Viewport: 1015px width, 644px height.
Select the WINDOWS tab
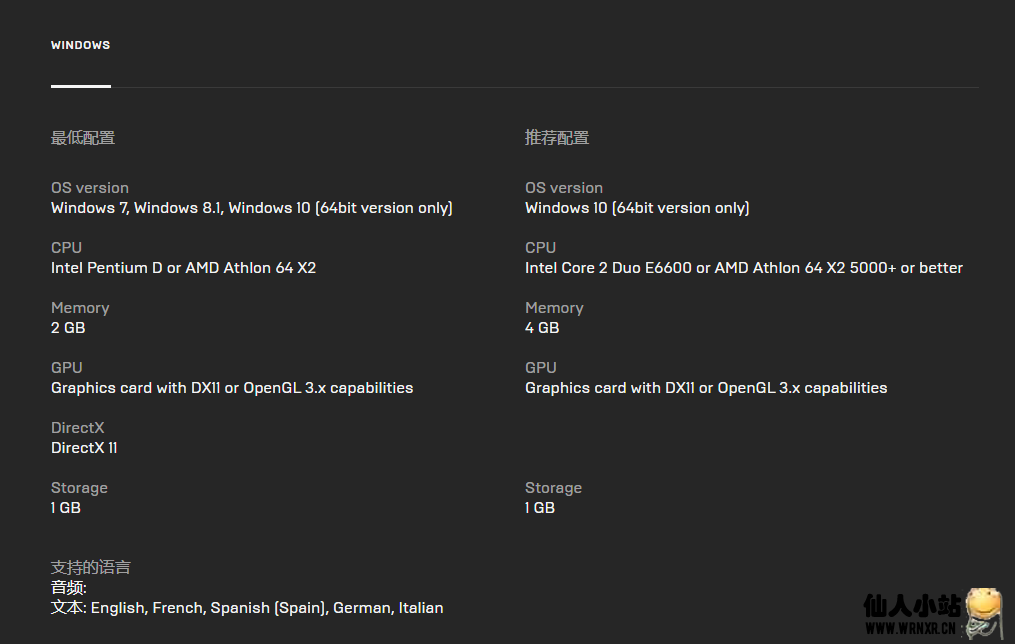pos(80,45)
